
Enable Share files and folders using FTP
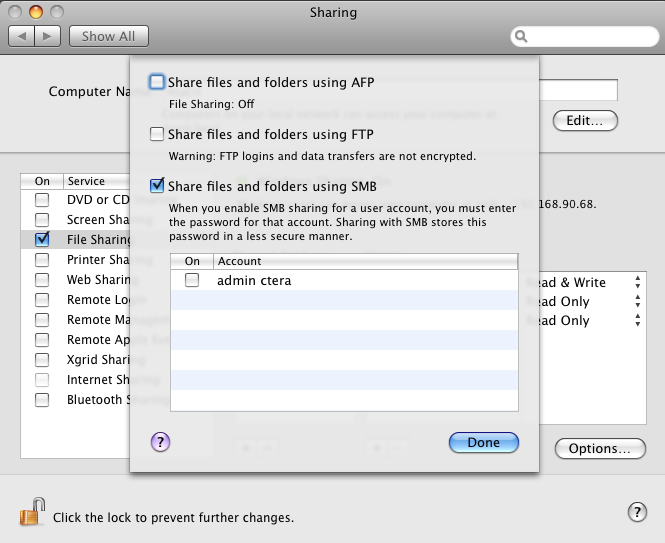[x=156, y=134]
